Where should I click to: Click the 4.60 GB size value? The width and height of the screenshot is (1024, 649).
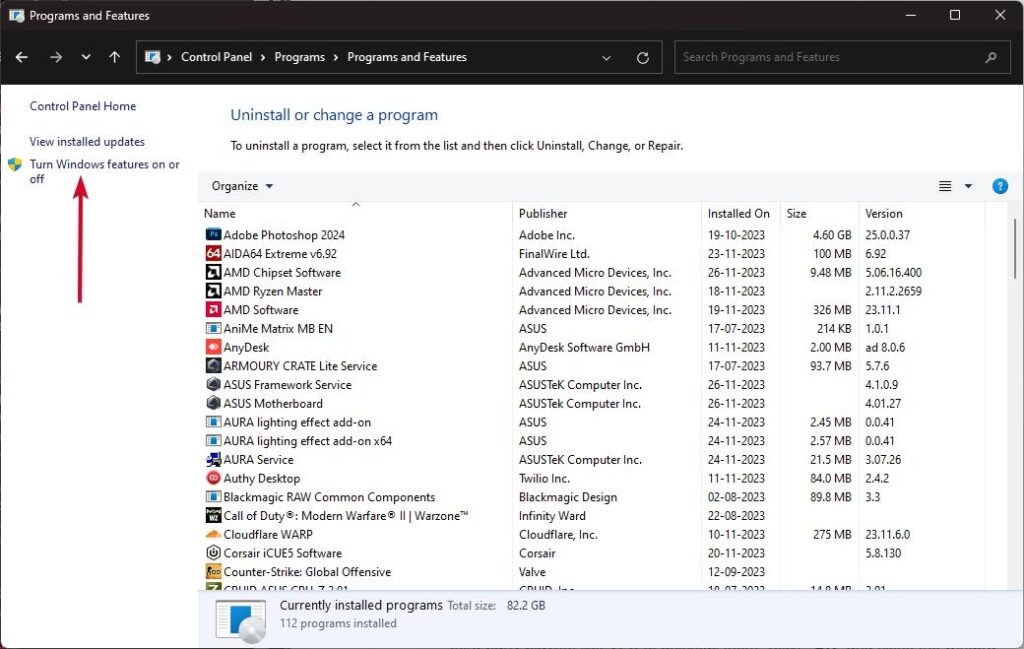(832, 234)
